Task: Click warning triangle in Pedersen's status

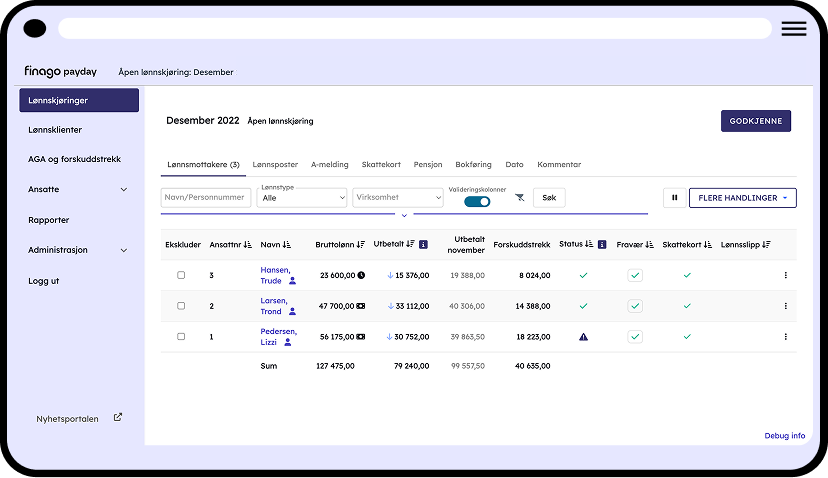Action: (x=584, y=337)
